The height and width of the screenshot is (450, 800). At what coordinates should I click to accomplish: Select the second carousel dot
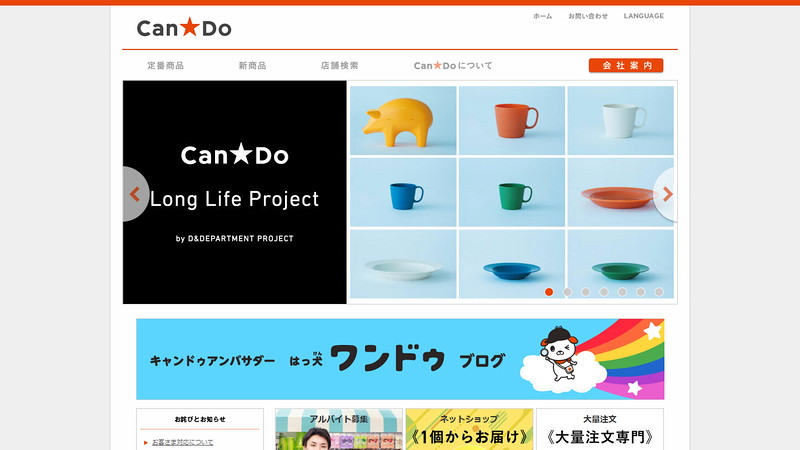click(567, 292)
